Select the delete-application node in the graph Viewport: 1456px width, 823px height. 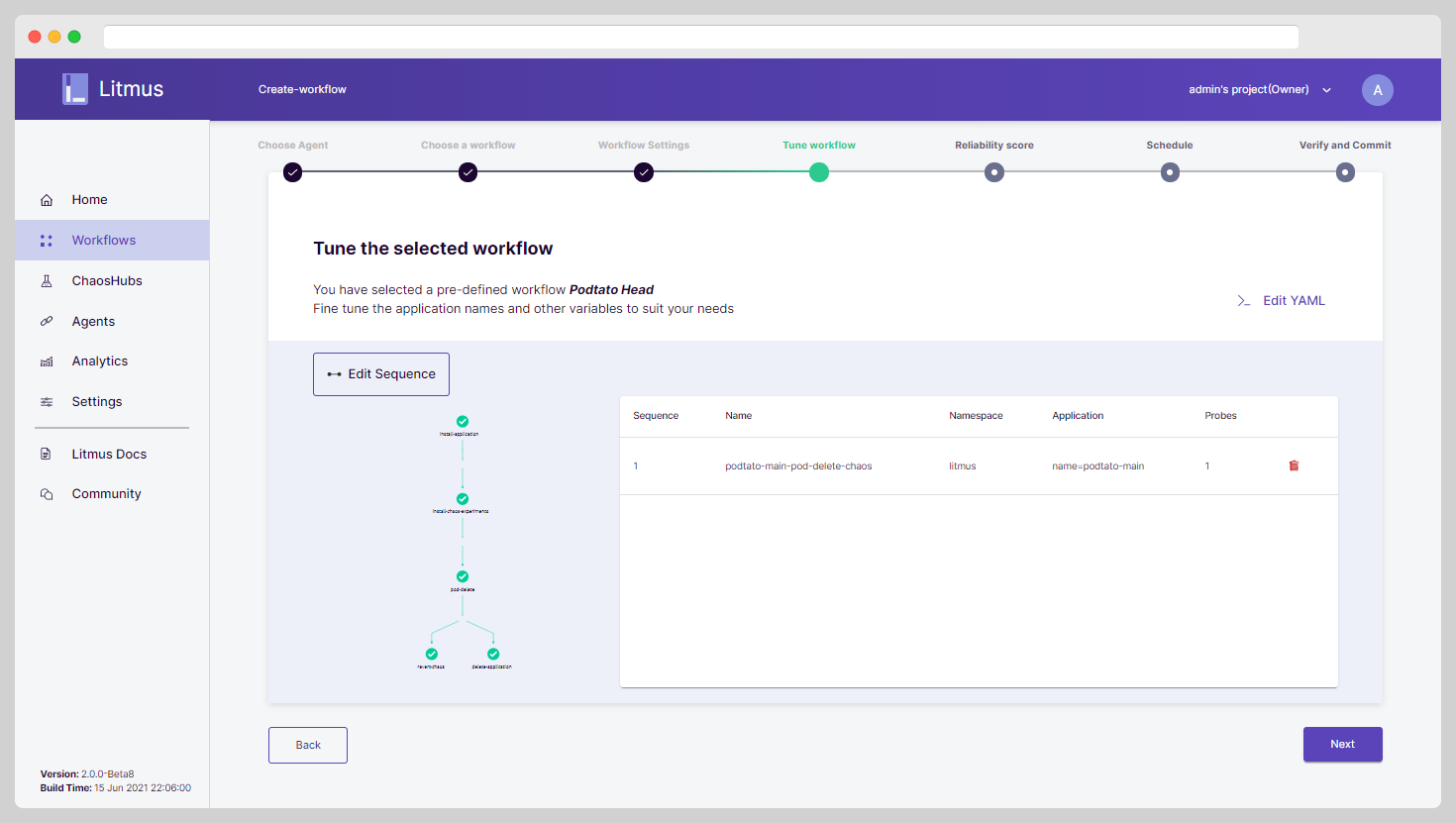[493, 655]
